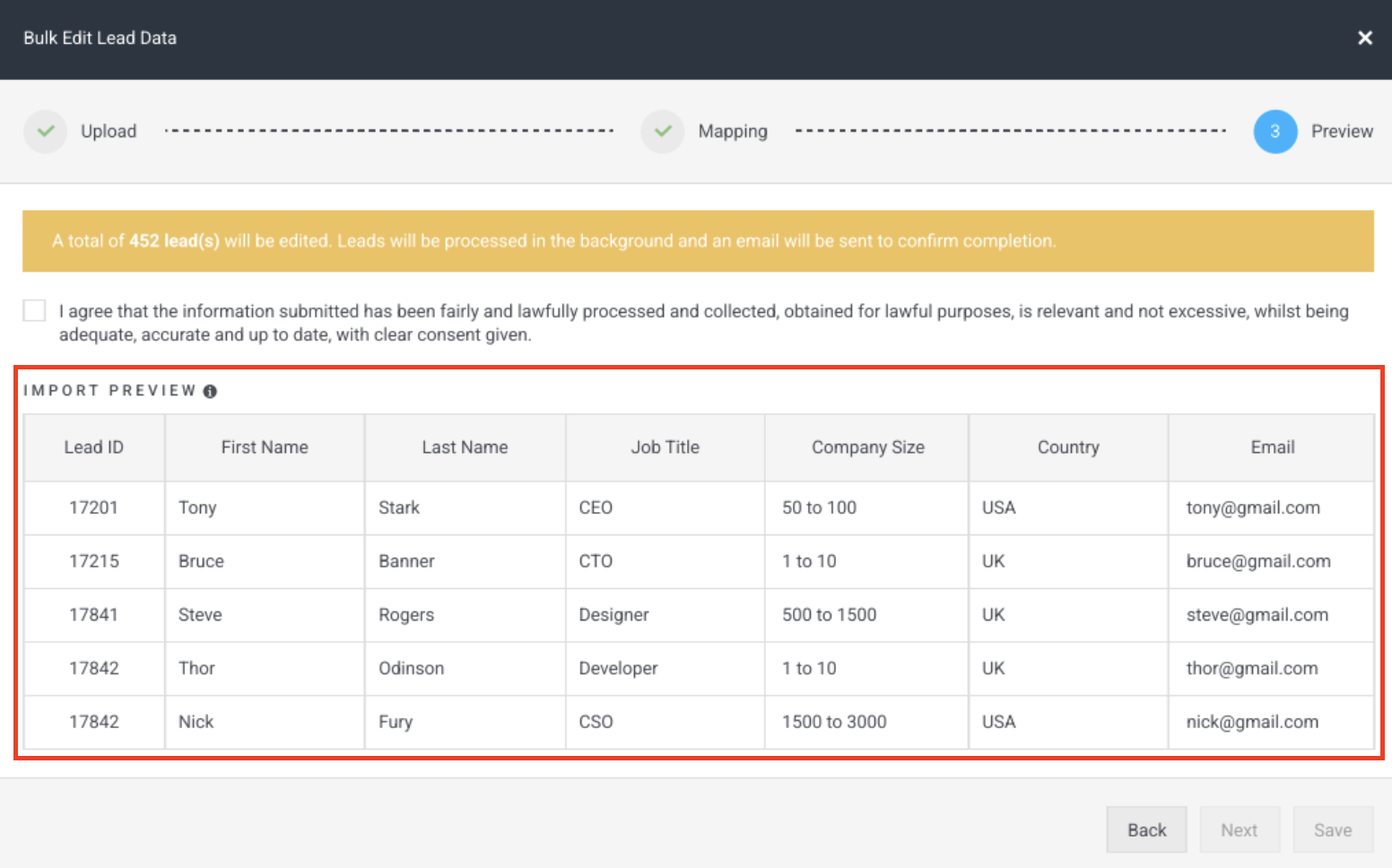Select the CSO job title cell

click(665, 722)
